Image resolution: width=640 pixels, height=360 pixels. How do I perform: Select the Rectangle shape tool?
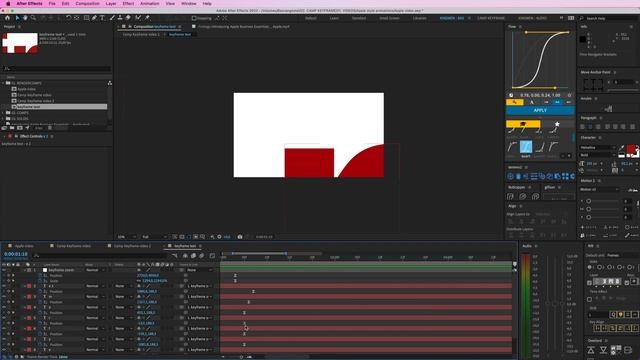87,18
